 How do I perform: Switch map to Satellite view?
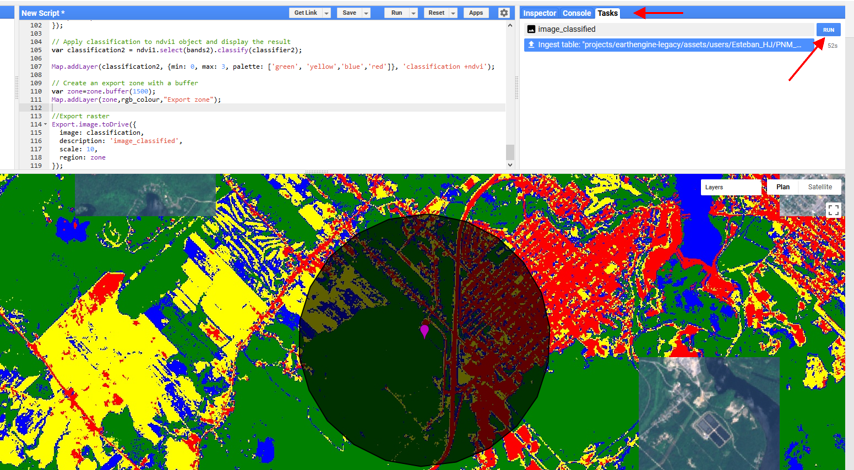(x=820, y=187)
